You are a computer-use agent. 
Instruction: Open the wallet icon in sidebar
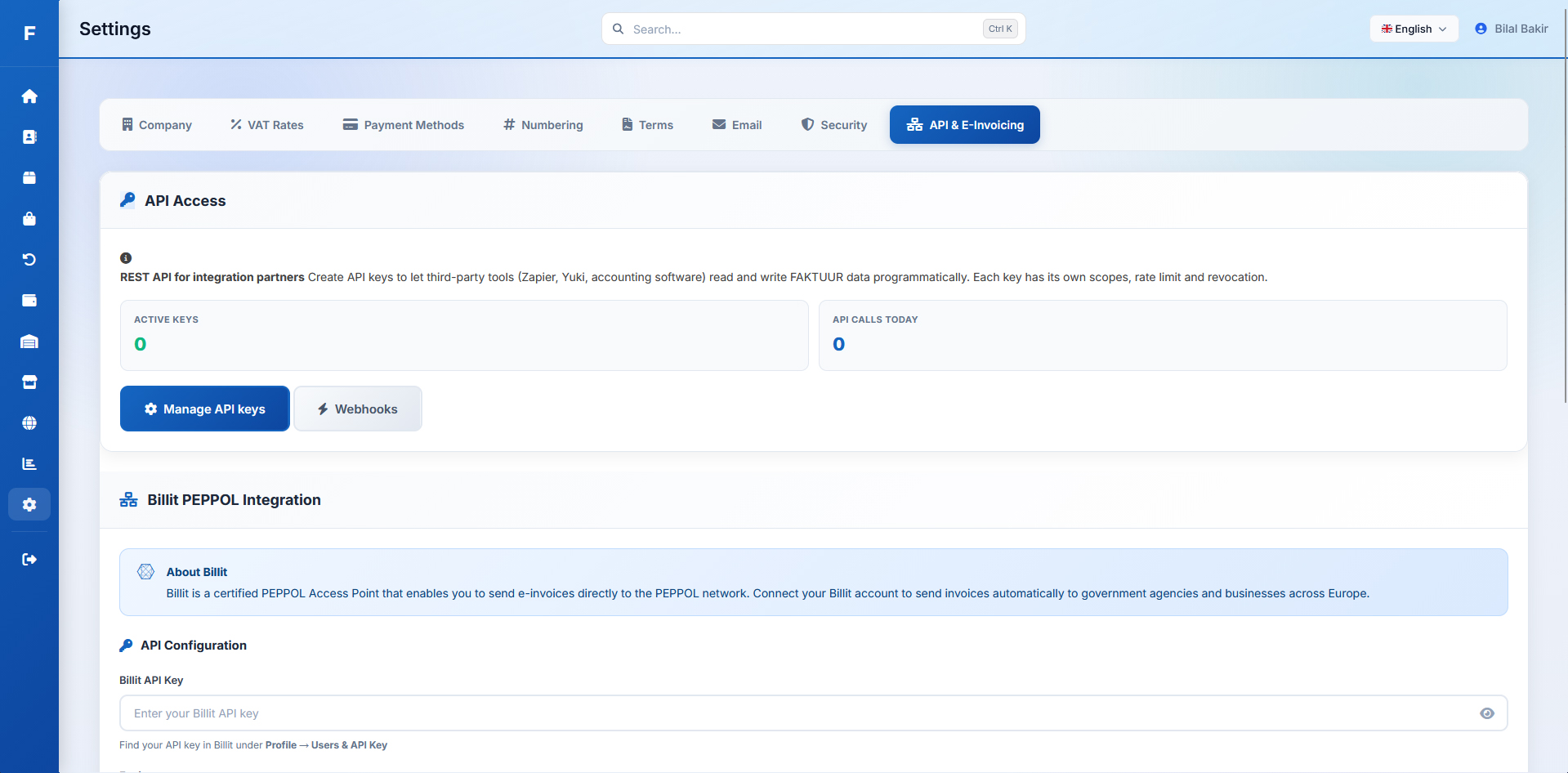[x=29, y=301]
